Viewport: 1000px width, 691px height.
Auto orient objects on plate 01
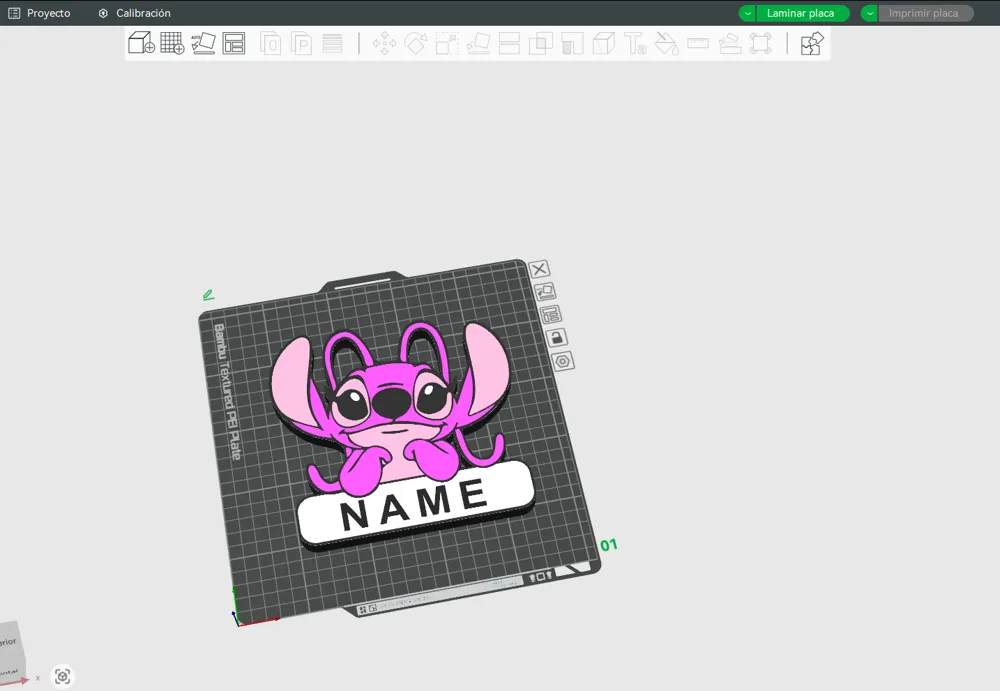pos(545,292)
